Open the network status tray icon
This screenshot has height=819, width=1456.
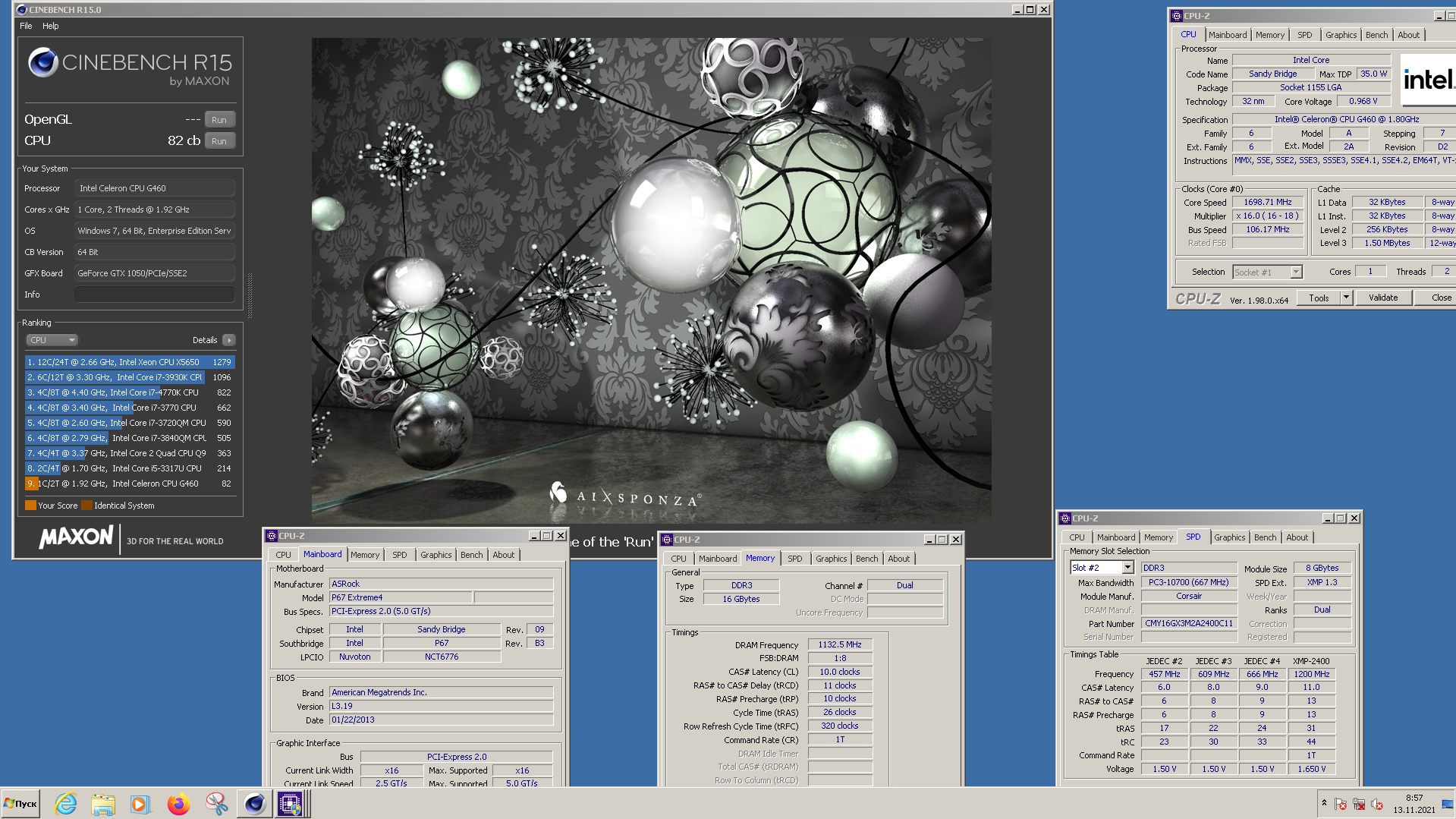tap(1359, 804)
